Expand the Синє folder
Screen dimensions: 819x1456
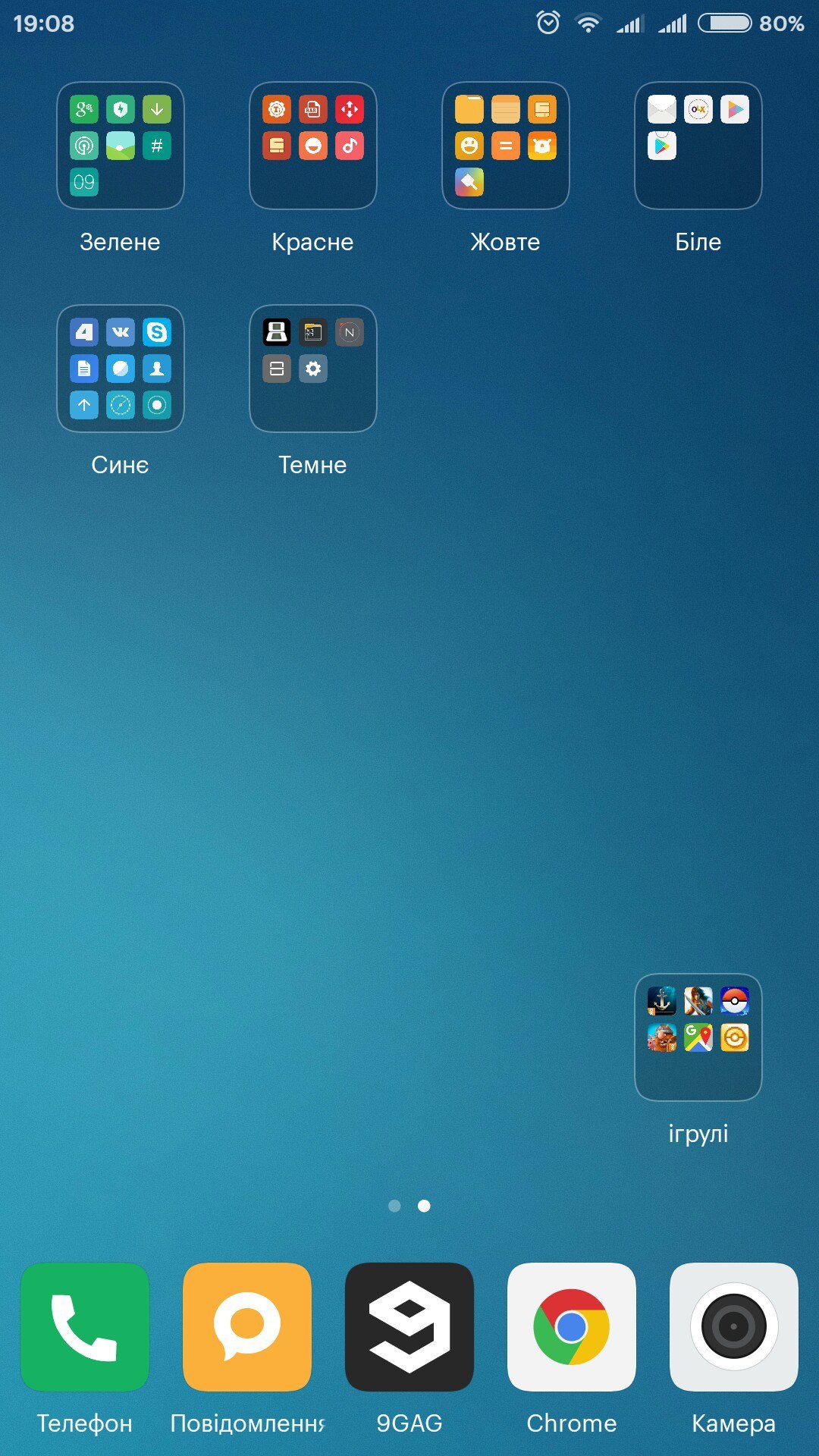tap(121, 369)
